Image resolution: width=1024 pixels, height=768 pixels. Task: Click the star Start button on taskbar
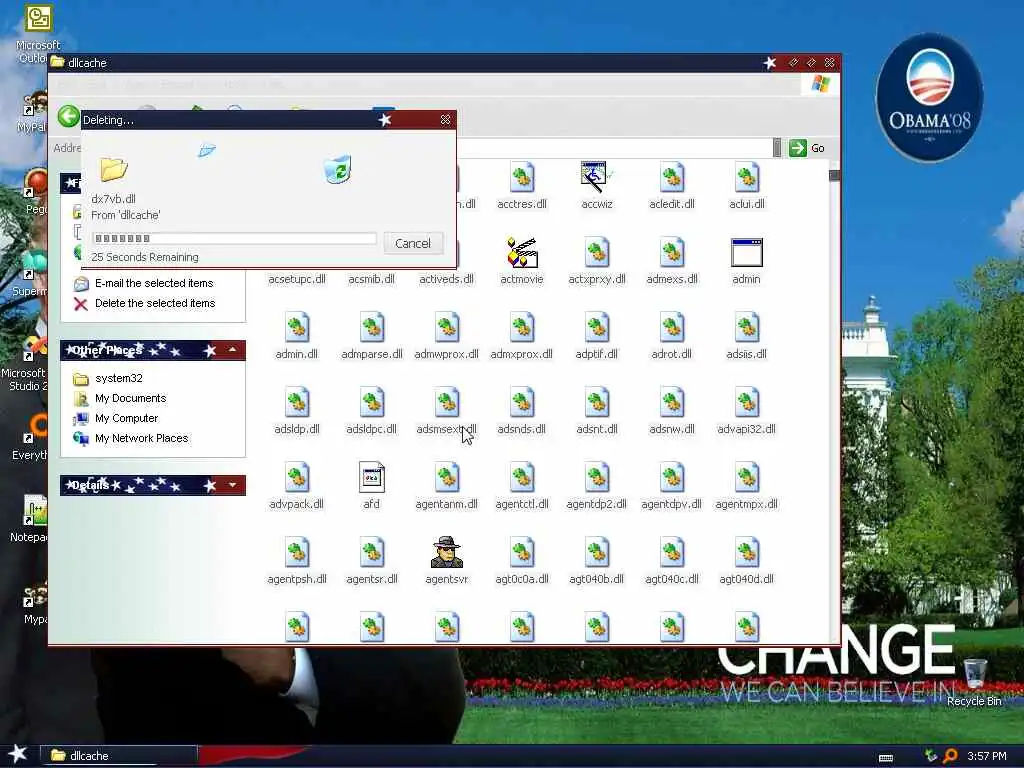(x=17, y=754)
